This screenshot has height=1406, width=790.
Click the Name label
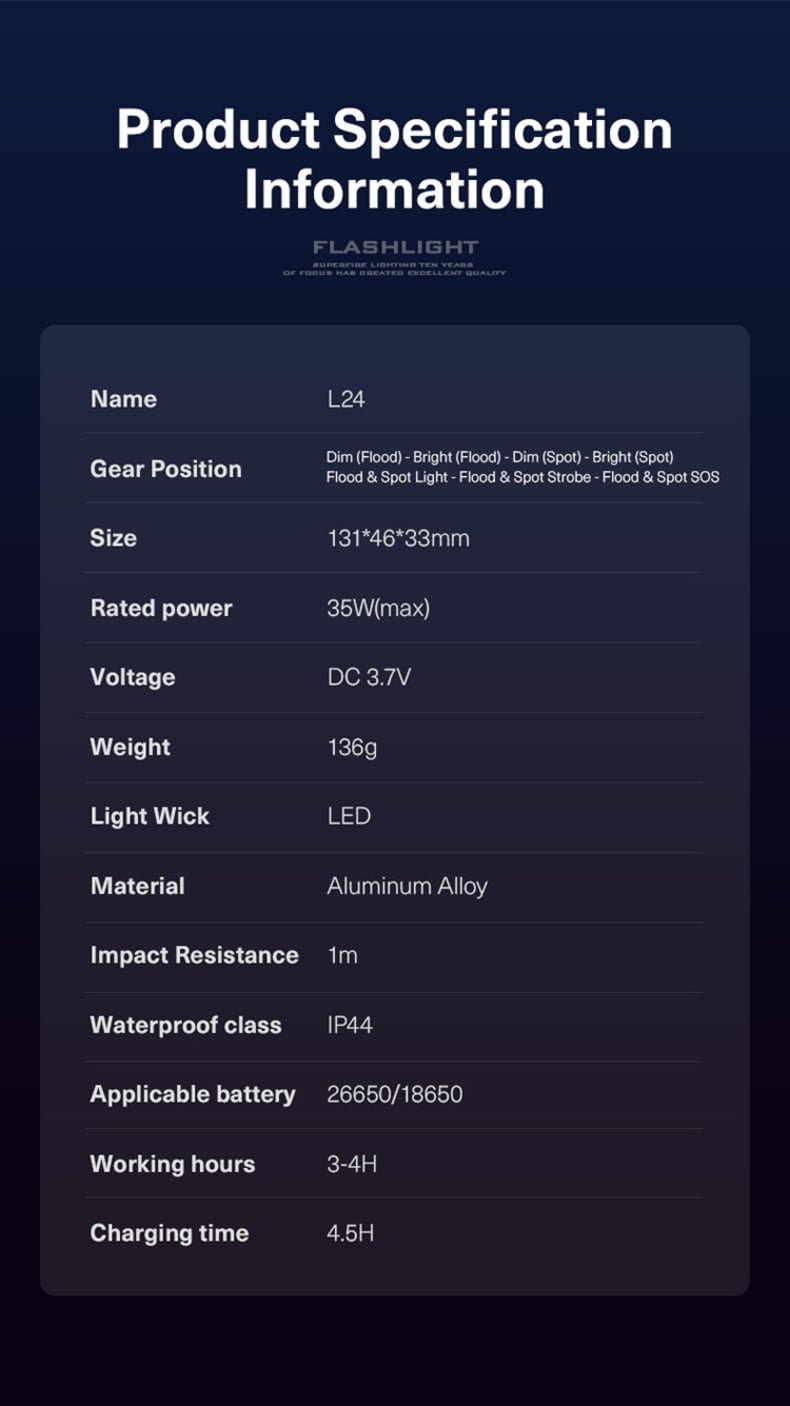[x=124, y=399]
